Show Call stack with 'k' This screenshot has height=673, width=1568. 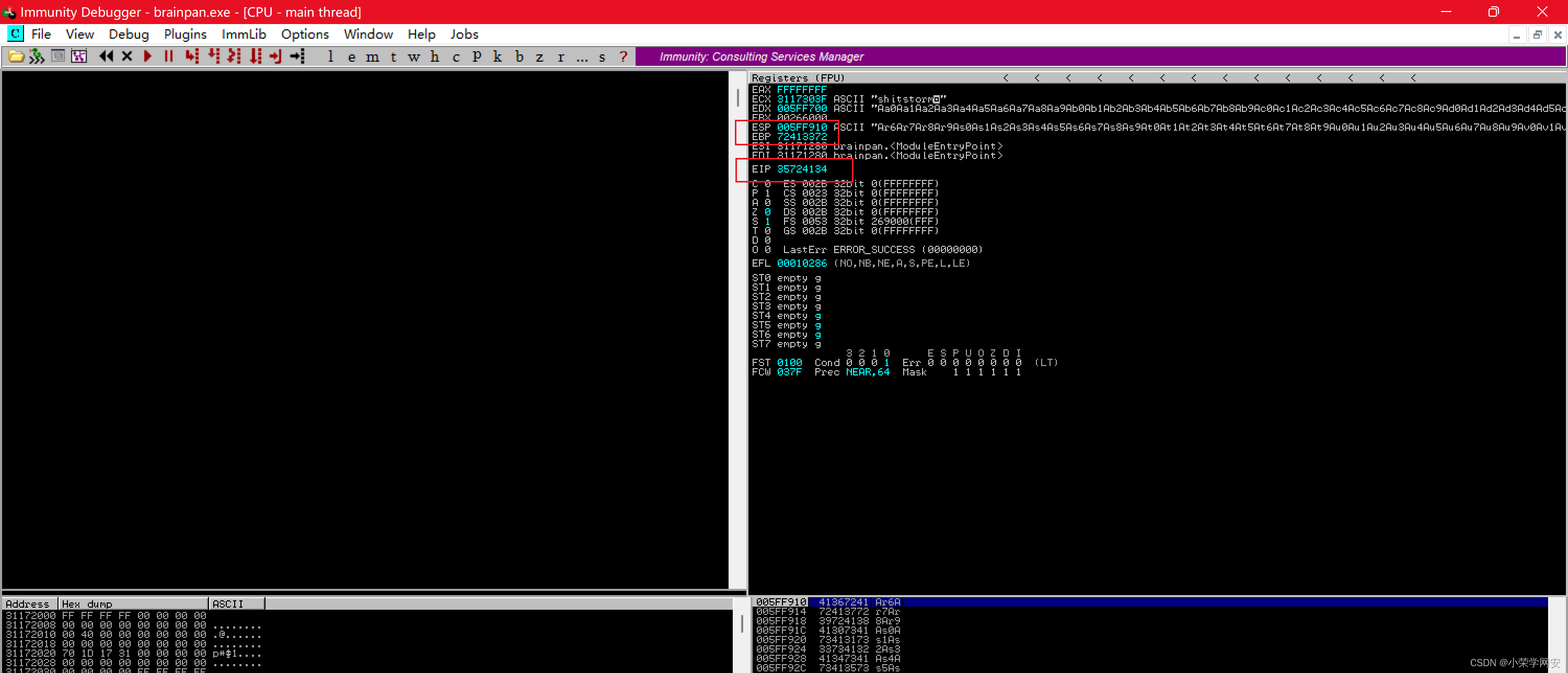click(497, 56)
